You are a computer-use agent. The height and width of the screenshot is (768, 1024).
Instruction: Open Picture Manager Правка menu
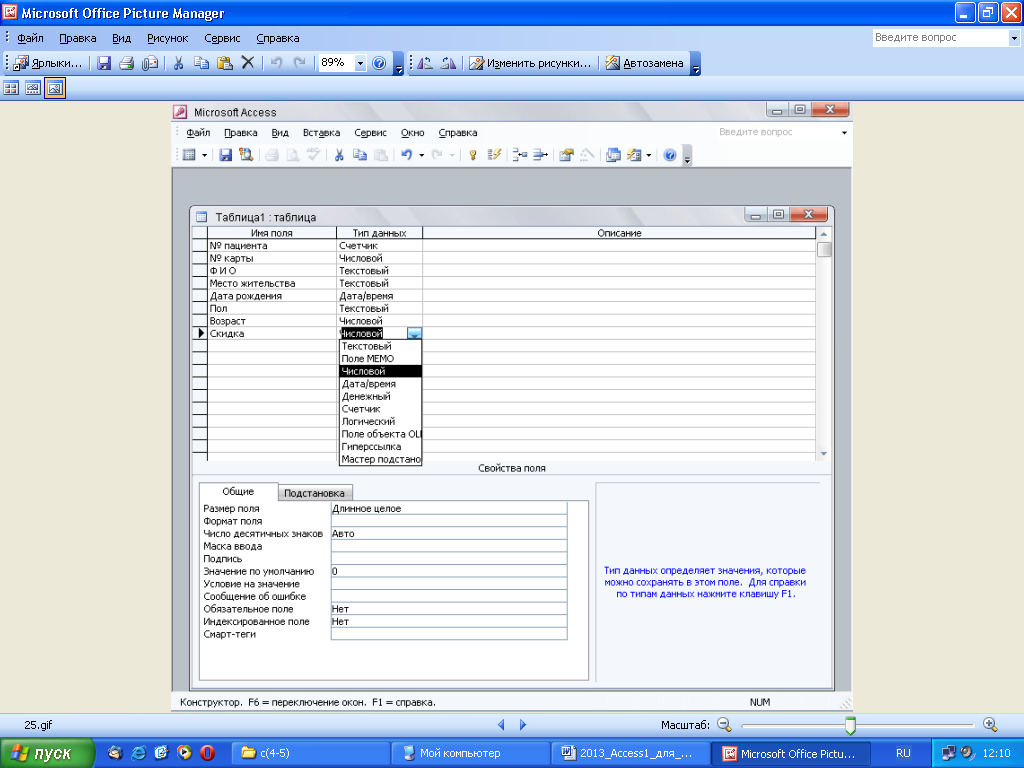[x=78, y=38]
